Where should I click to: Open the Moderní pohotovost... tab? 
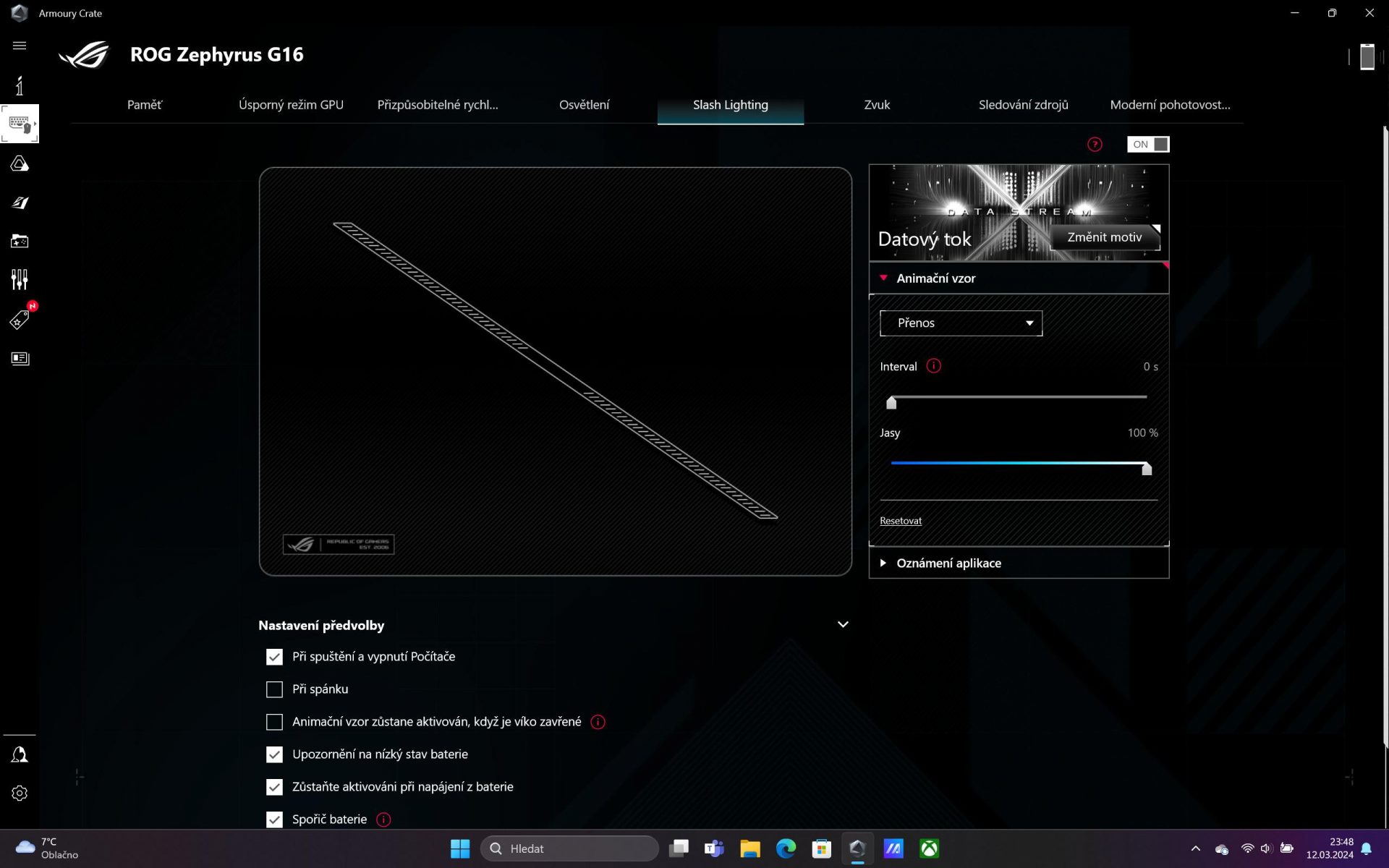pyautogui.click(x=1170, y=105)
